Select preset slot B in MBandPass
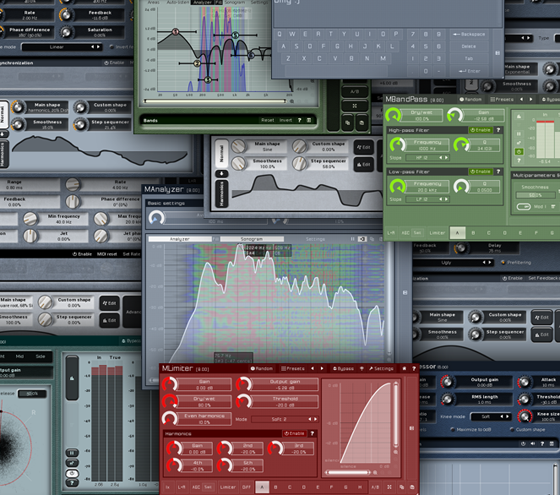The image size is (560, 495). (473, 233)
